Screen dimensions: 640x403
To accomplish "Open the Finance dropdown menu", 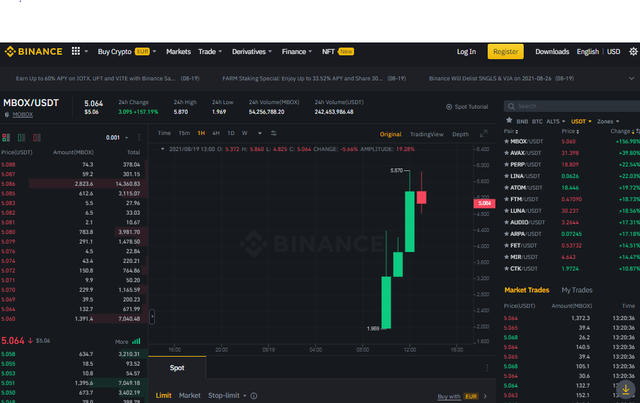I will tap(297, 51).
